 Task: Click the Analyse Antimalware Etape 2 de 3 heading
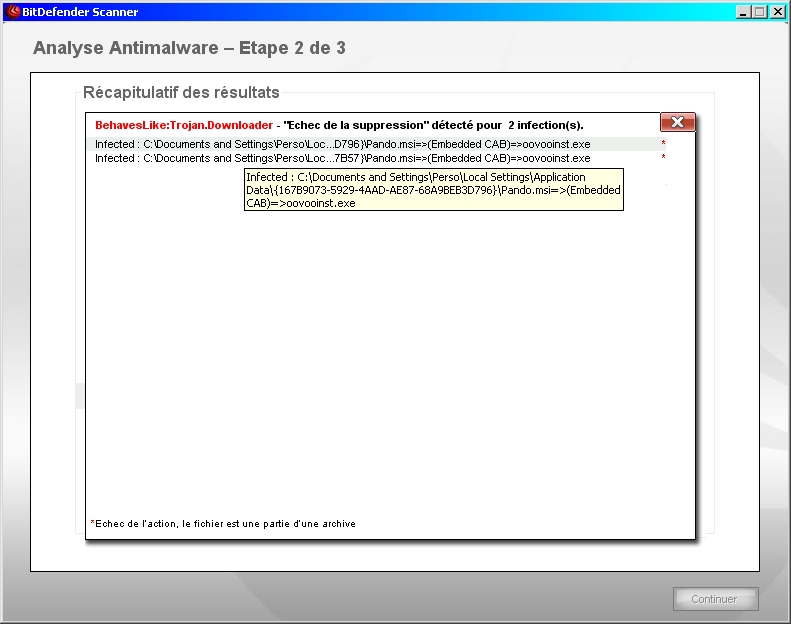pos(189,48)
